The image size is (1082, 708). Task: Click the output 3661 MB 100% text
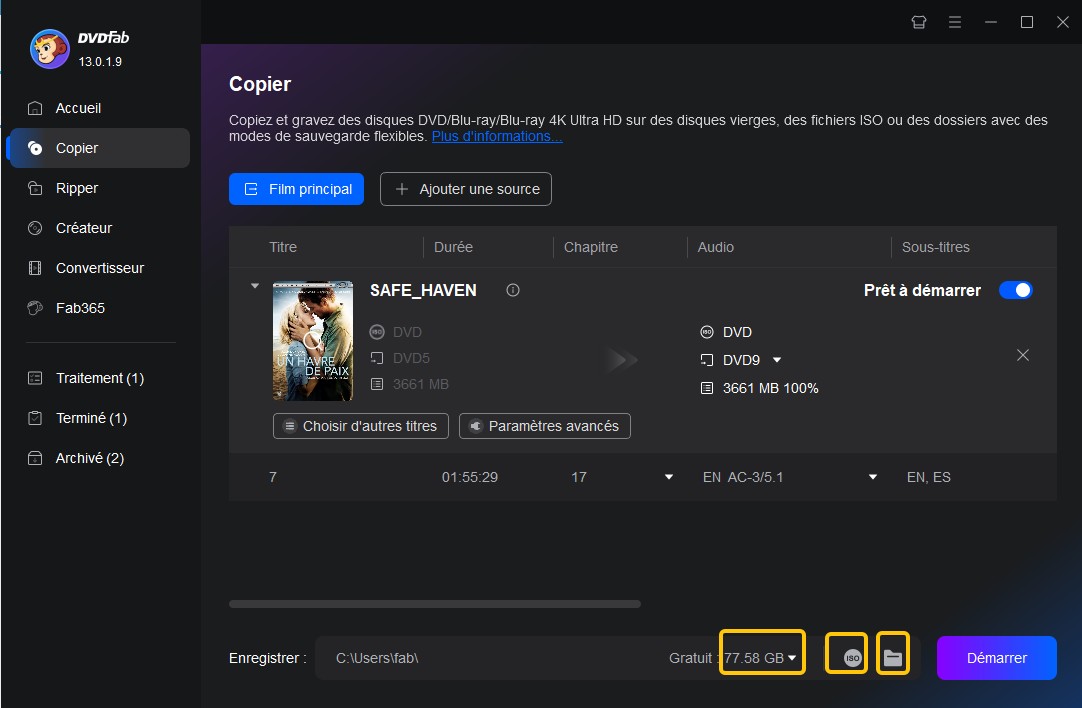click(x=770, y=389)
